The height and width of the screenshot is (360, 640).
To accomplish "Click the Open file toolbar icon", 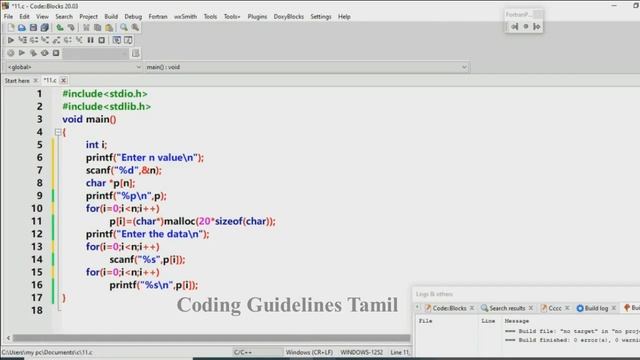I will click(22, 27).
